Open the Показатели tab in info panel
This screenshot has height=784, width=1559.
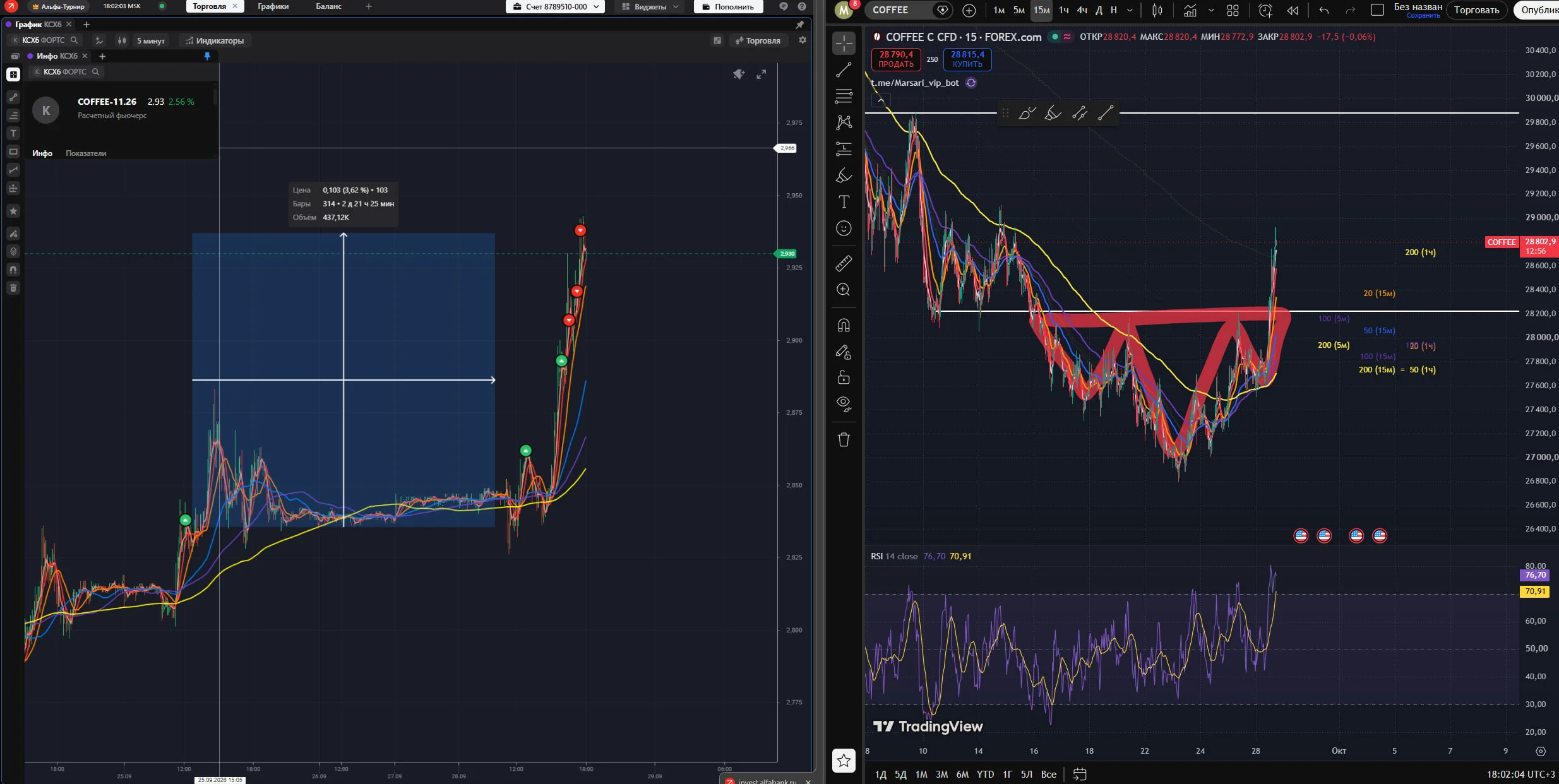click(86, 153)
